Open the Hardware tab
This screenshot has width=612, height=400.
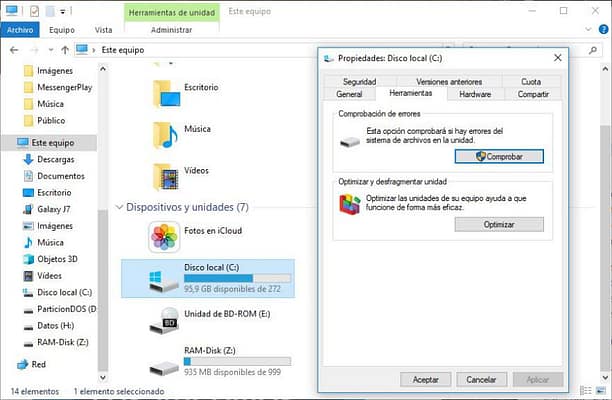[x=475, y=94]
